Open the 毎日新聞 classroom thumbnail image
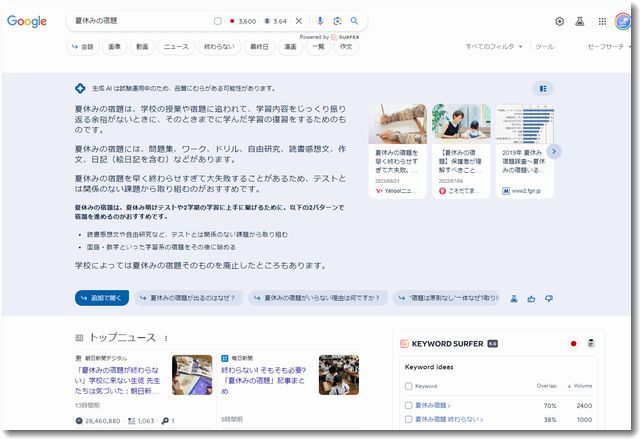The height and width of the screenshot is (439, 640). pyautogui.click(x=339, y=375)
